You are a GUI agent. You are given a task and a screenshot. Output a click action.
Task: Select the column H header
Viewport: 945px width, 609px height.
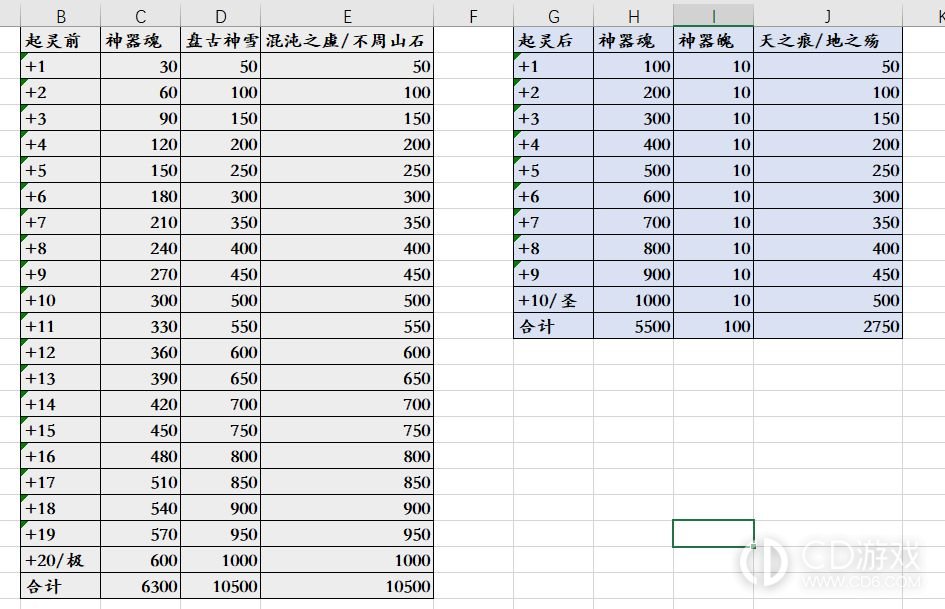point(633,16)
